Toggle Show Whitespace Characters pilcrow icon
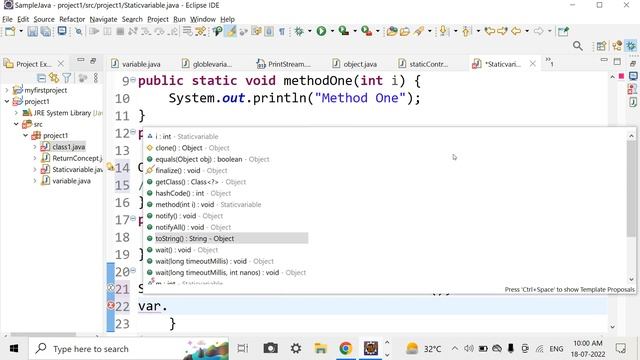Screen dimensions: 640x360 tap(282, 31)
